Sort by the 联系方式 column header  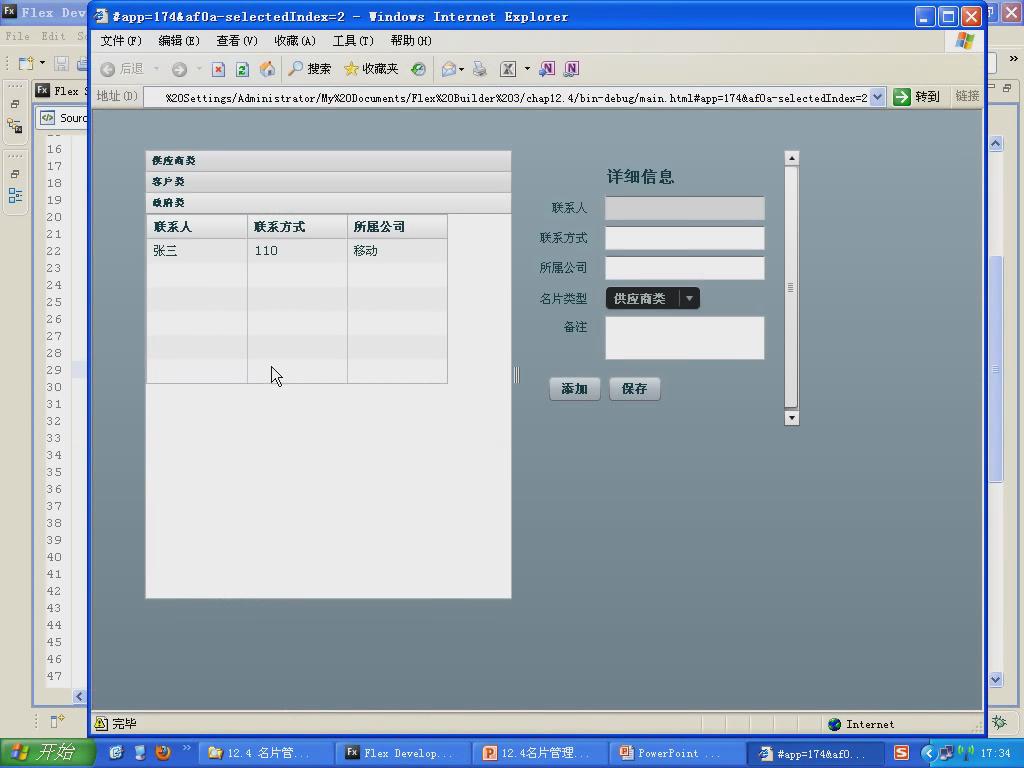click(297, 227)
